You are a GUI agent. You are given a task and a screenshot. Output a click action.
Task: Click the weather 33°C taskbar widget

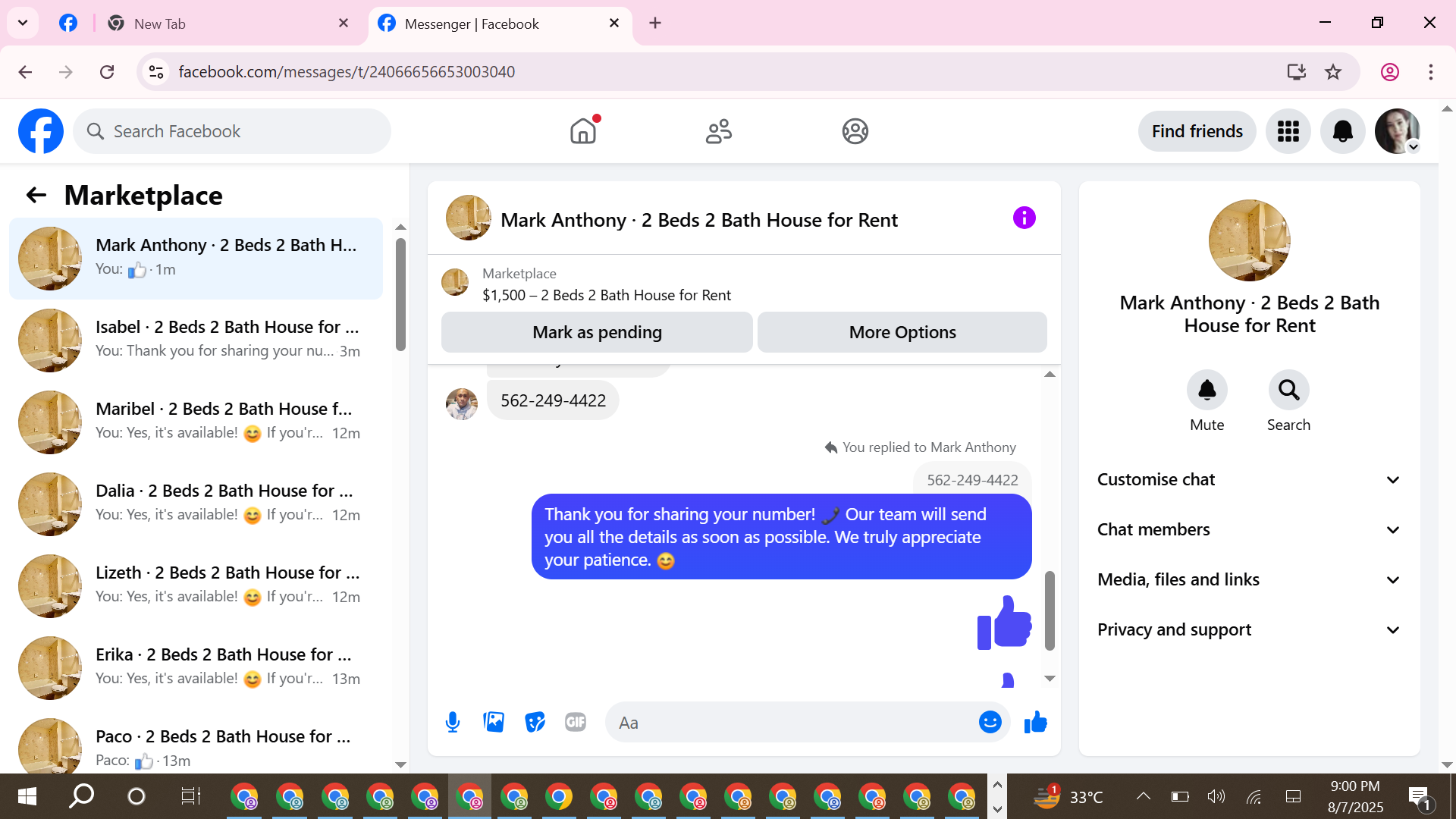(1068, 796)
